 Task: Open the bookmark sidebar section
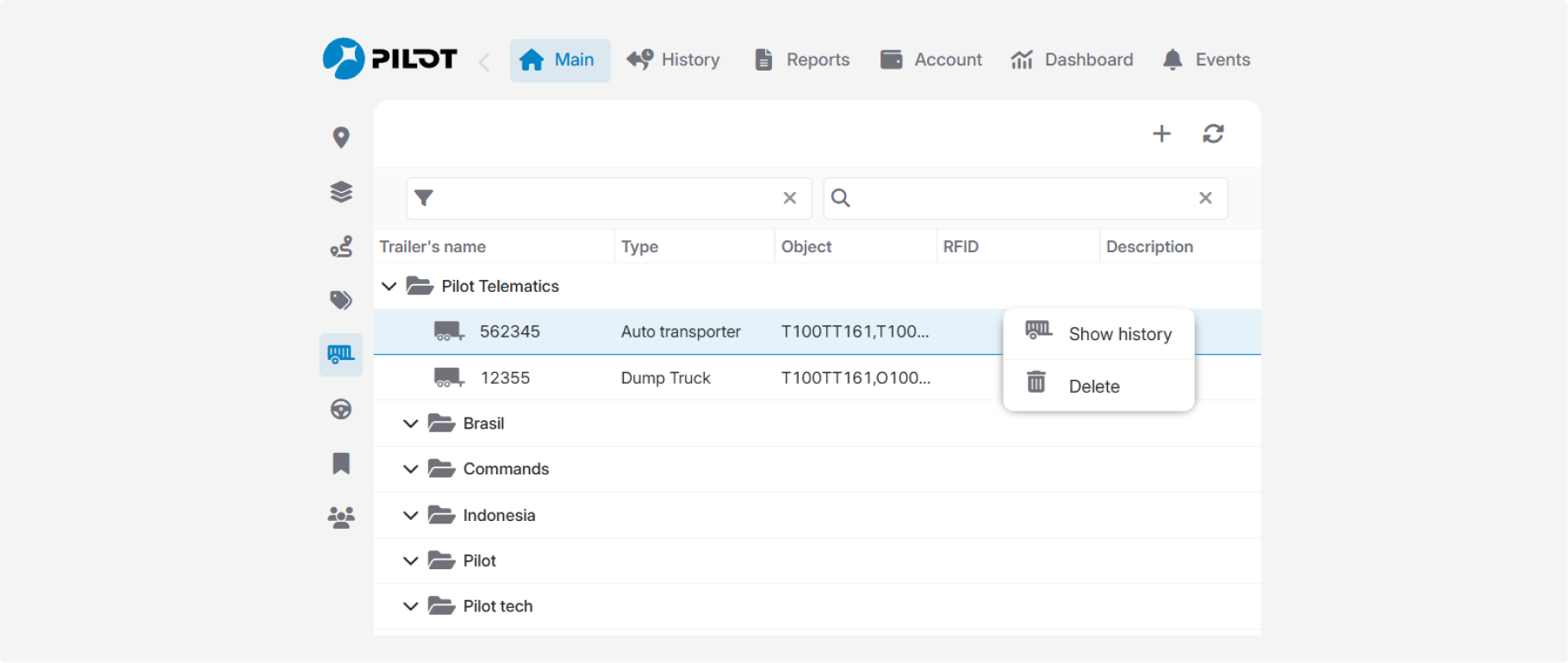pos(341,463)
